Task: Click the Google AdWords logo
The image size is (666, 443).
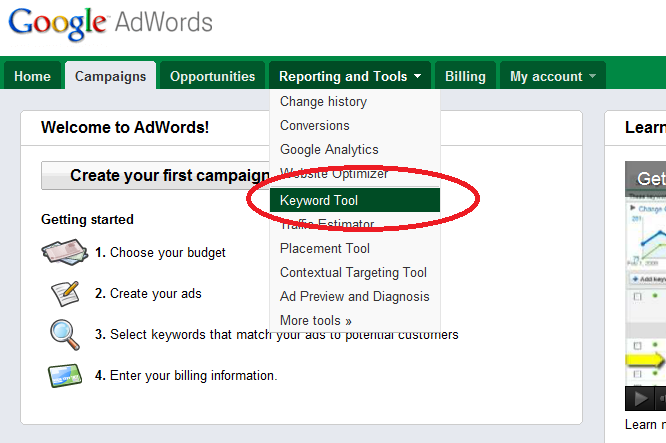Action: 110,24
